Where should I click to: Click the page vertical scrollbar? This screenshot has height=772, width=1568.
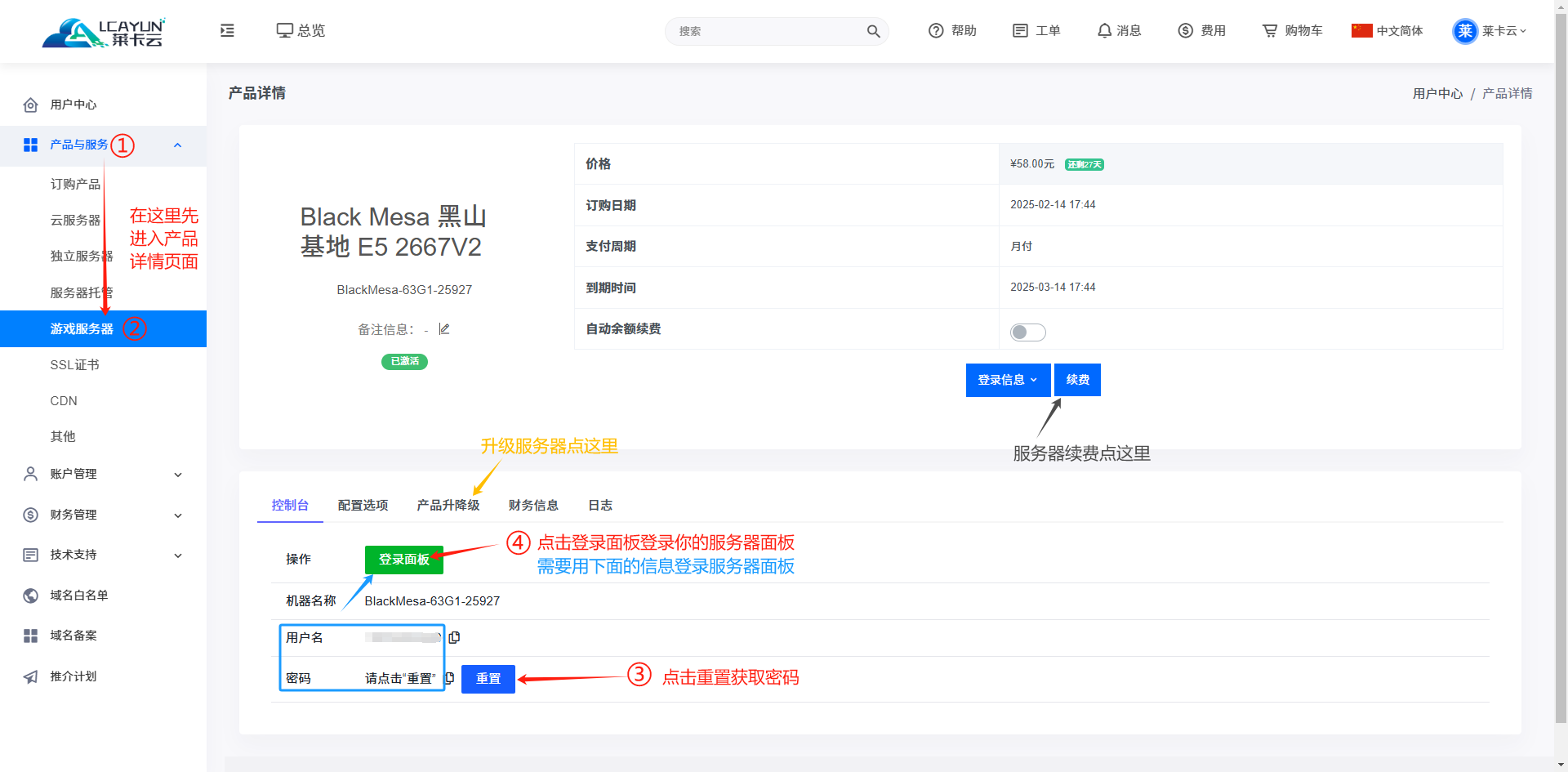click(x=1561, y=368)
